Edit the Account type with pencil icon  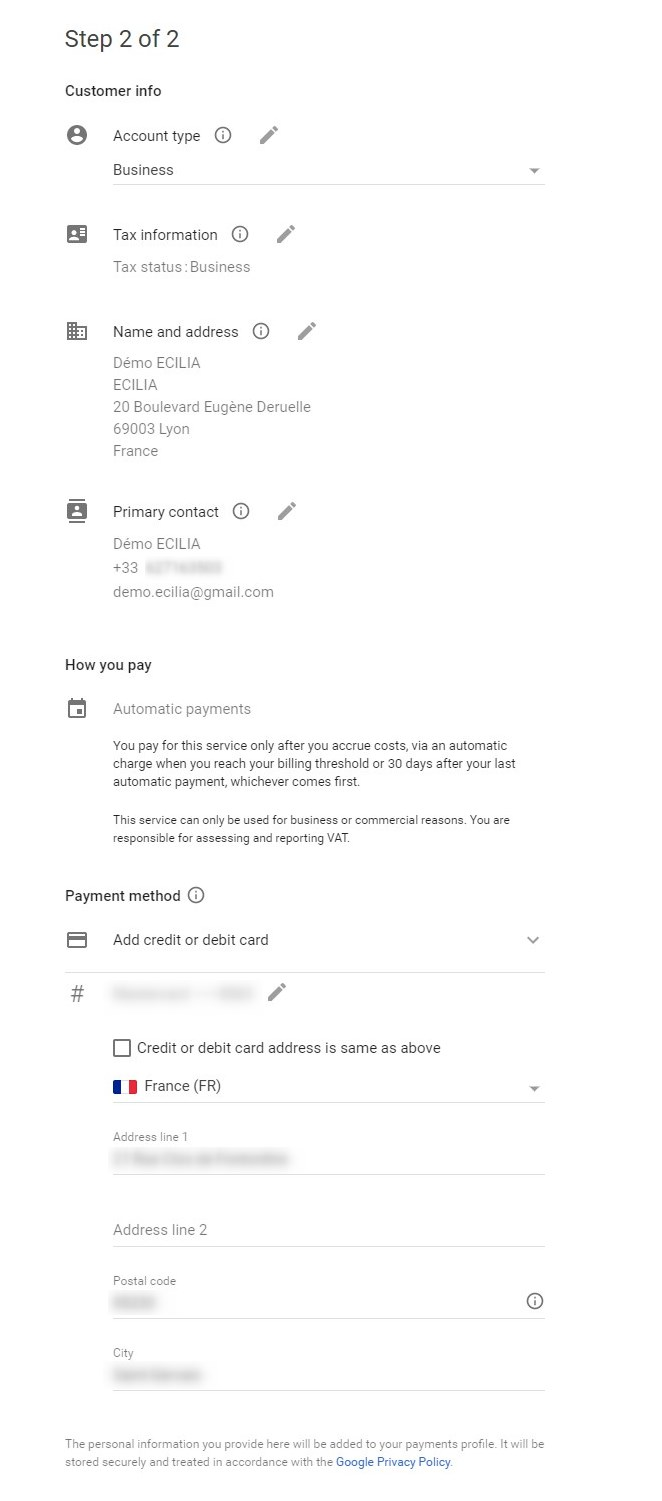(x=269, y=135)
